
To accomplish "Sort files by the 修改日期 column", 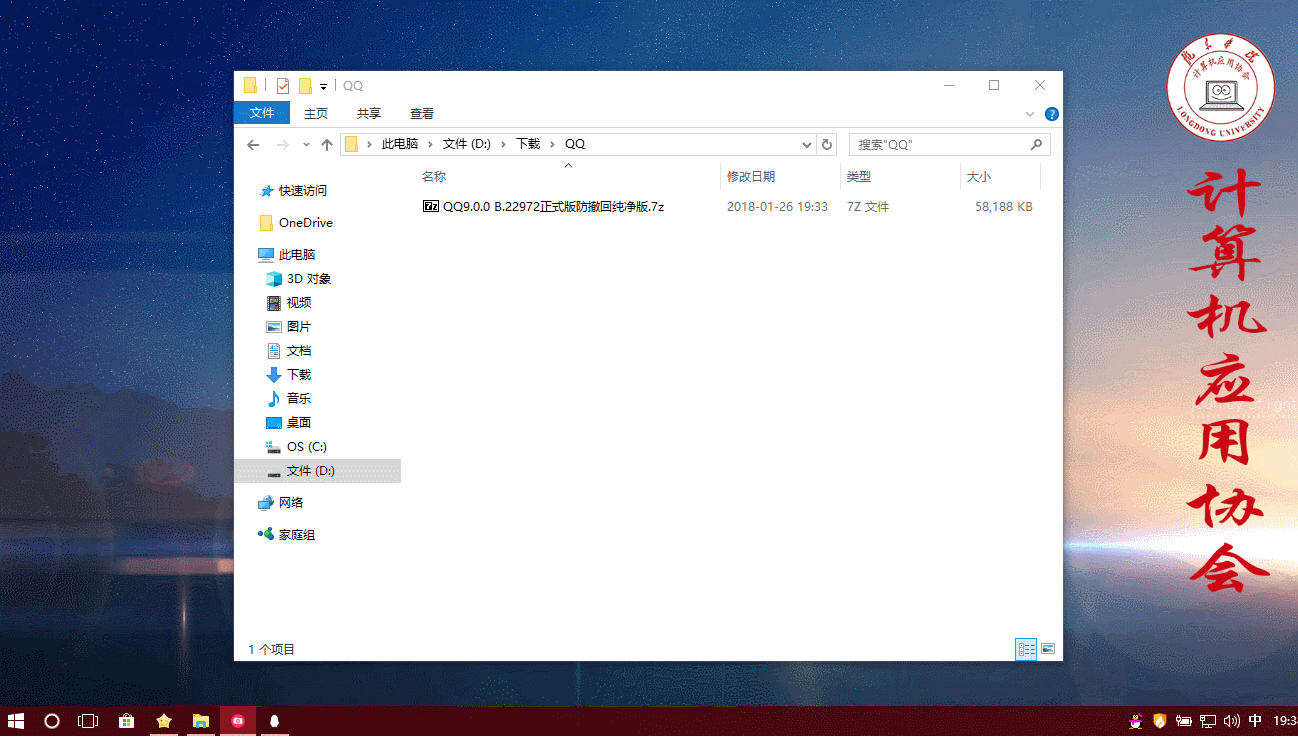I will click(780, 177).
